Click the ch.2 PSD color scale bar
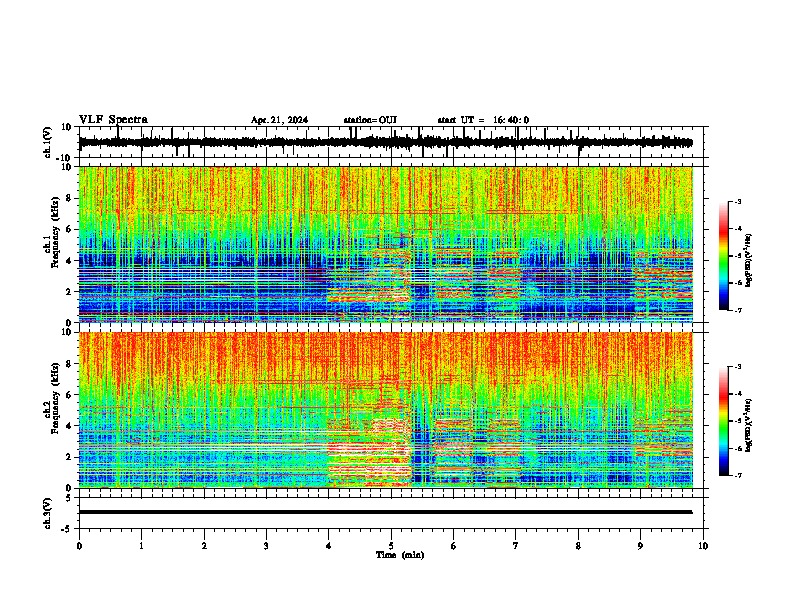The width and height of the screenshot is (792, 612). (x=723, y=421)
